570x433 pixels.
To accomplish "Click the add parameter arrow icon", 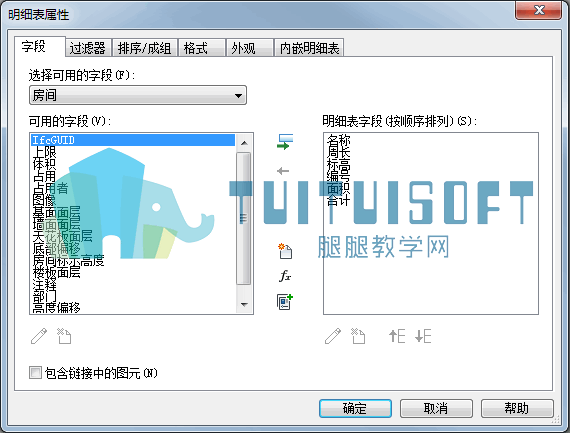I will point(285,142).
